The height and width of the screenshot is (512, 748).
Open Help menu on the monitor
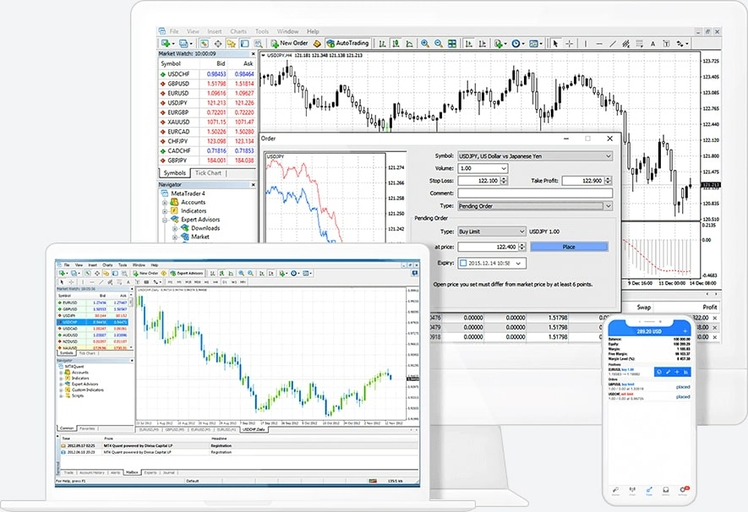point(313,31)
